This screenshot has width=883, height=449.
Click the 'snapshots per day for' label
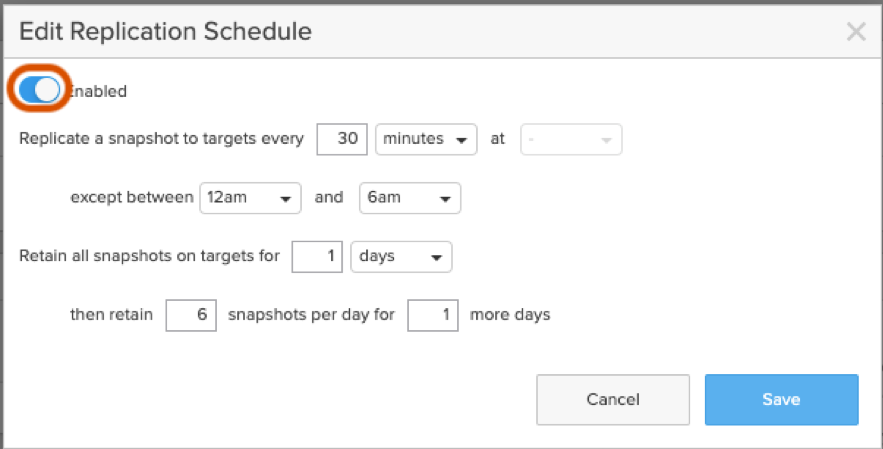tap(311, 315)
